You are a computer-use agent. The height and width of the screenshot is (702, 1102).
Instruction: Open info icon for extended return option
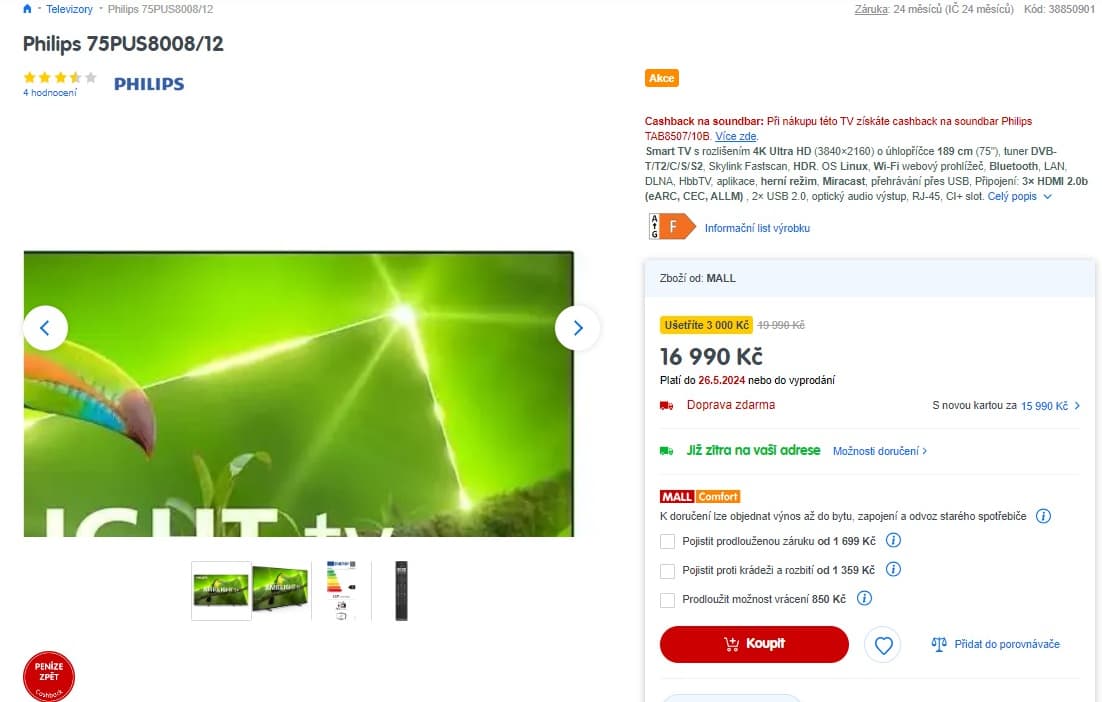[864, 598]
